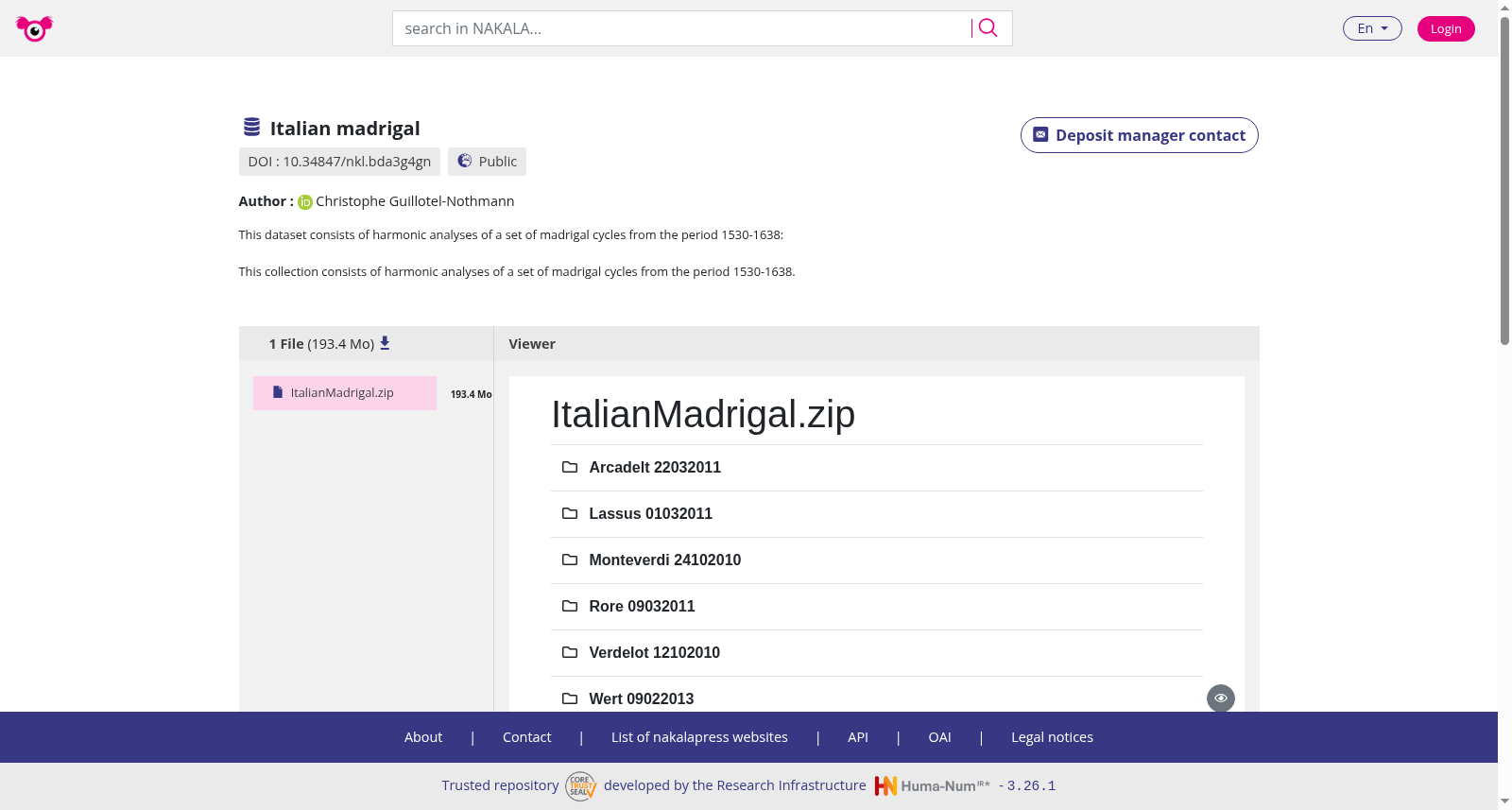Click the Core Trust Seal badge

580,785
